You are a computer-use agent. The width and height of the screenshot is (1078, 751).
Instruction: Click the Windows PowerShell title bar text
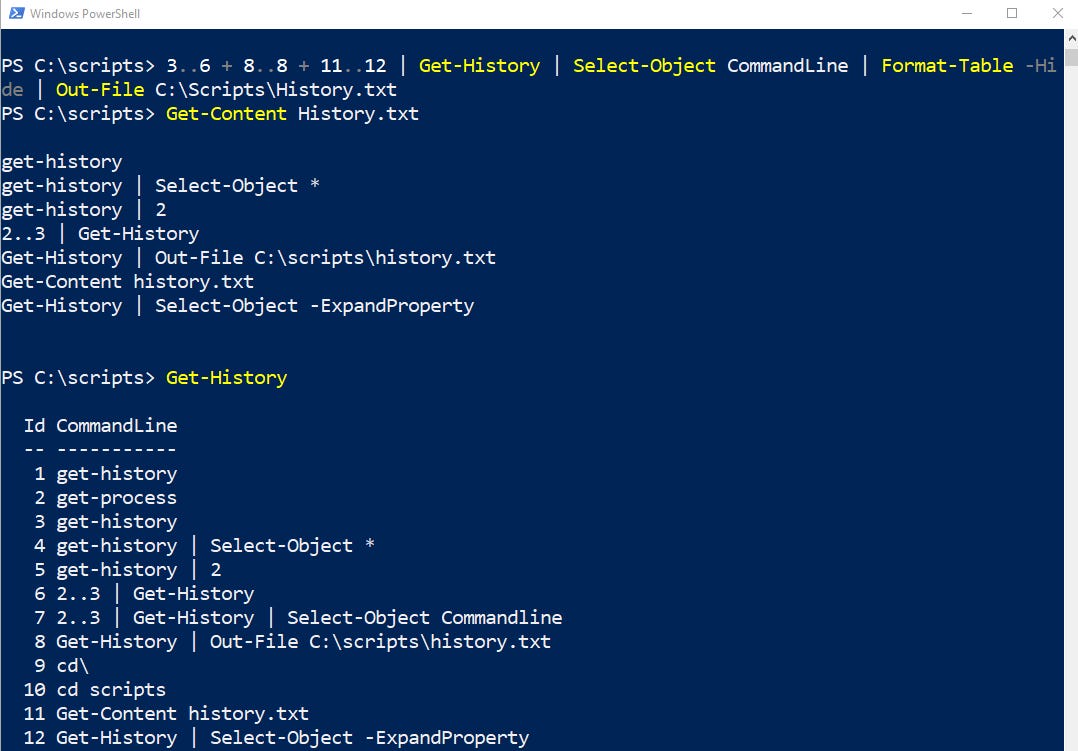88,13
